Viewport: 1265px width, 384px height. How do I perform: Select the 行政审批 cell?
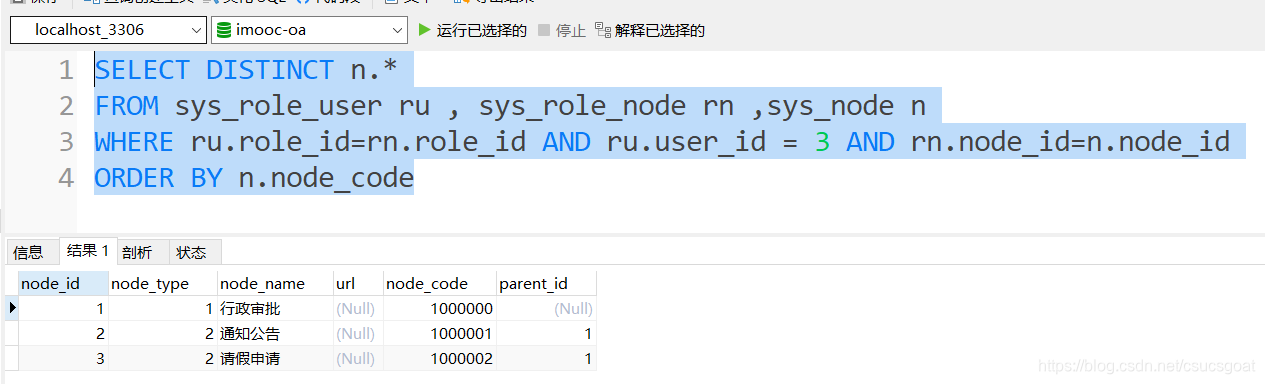(275, 309)
